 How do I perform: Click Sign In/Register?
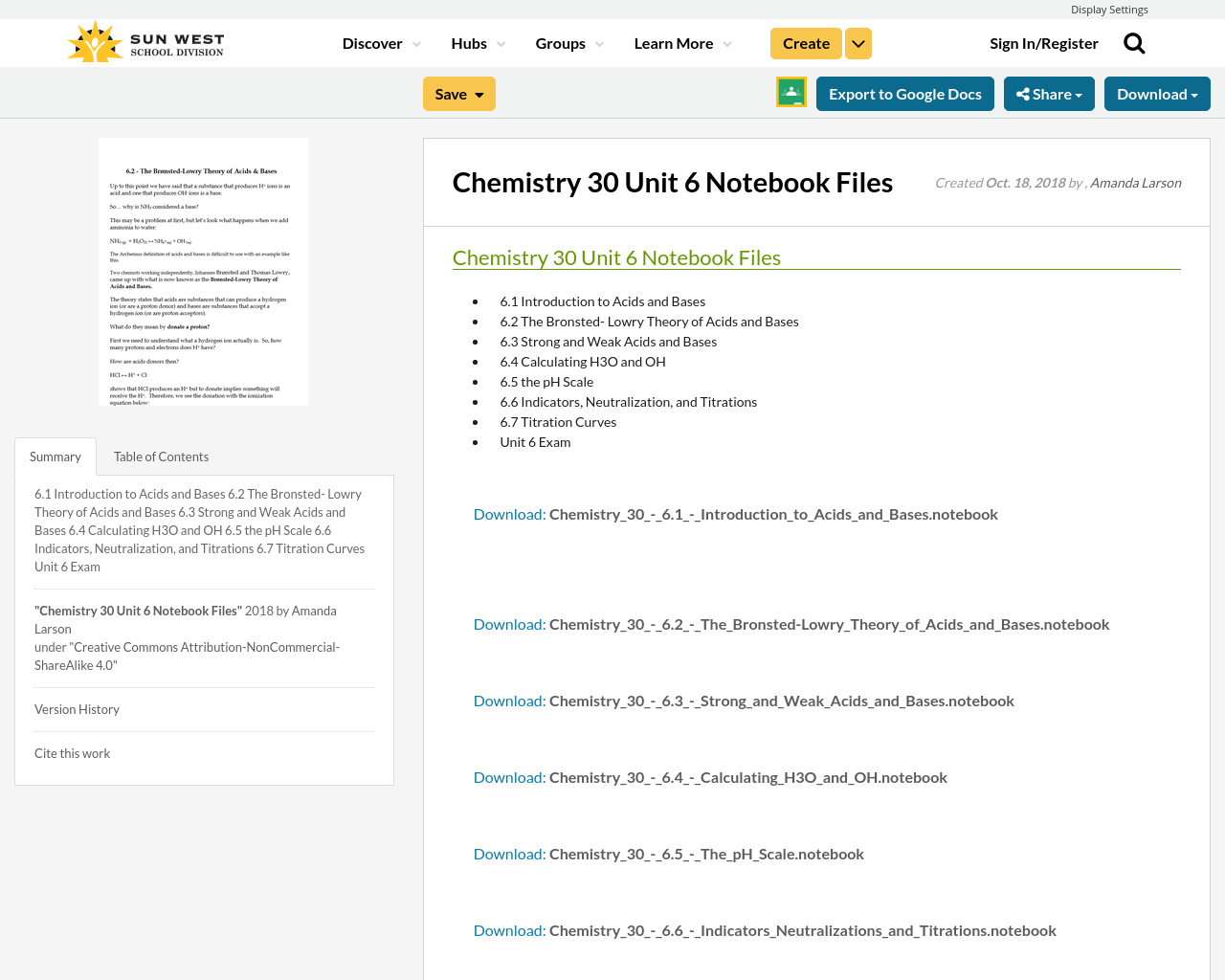click(x=1044, y=42)
